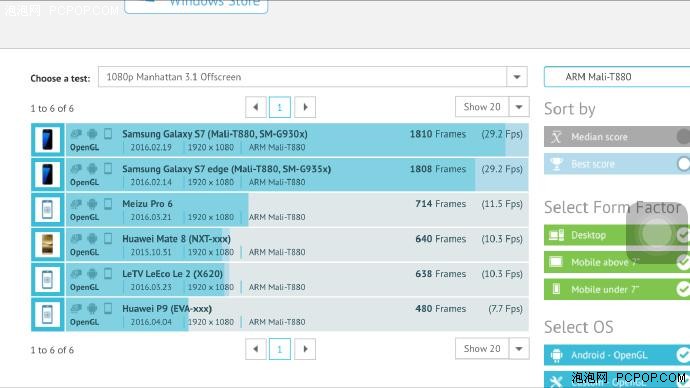Go to previous page with bottom arrow
This screenshot has width=690, height=388.
(256, 349)
